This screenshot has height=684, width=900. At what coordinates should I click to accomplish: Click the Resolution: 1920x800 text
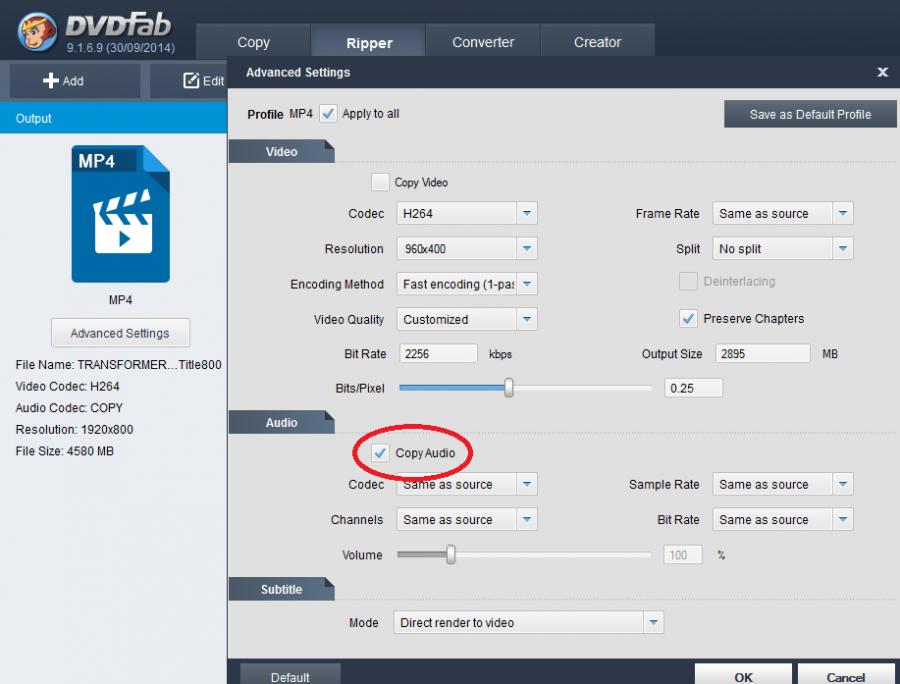(74, 429)
